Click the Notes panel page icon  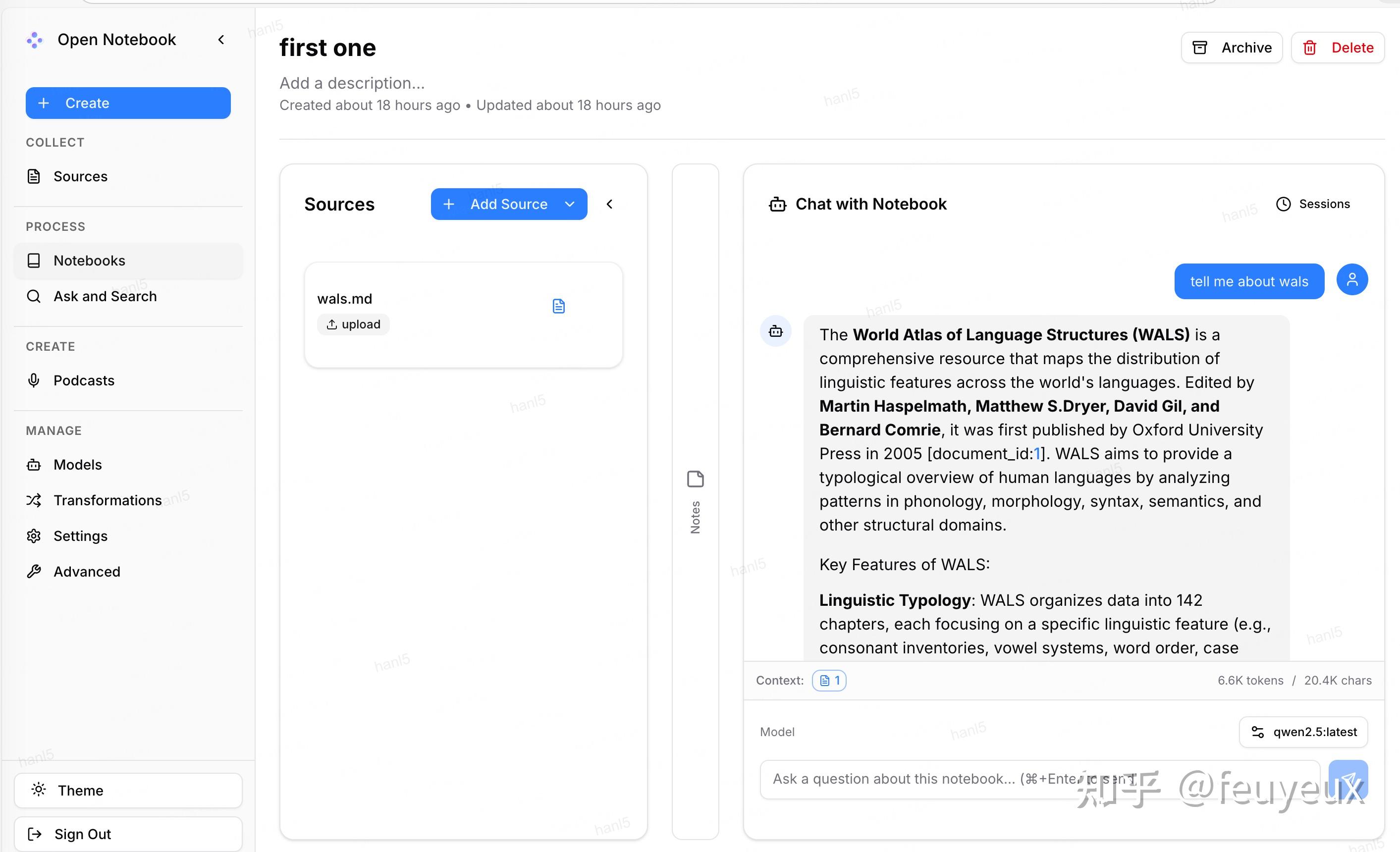coord(696,479)
